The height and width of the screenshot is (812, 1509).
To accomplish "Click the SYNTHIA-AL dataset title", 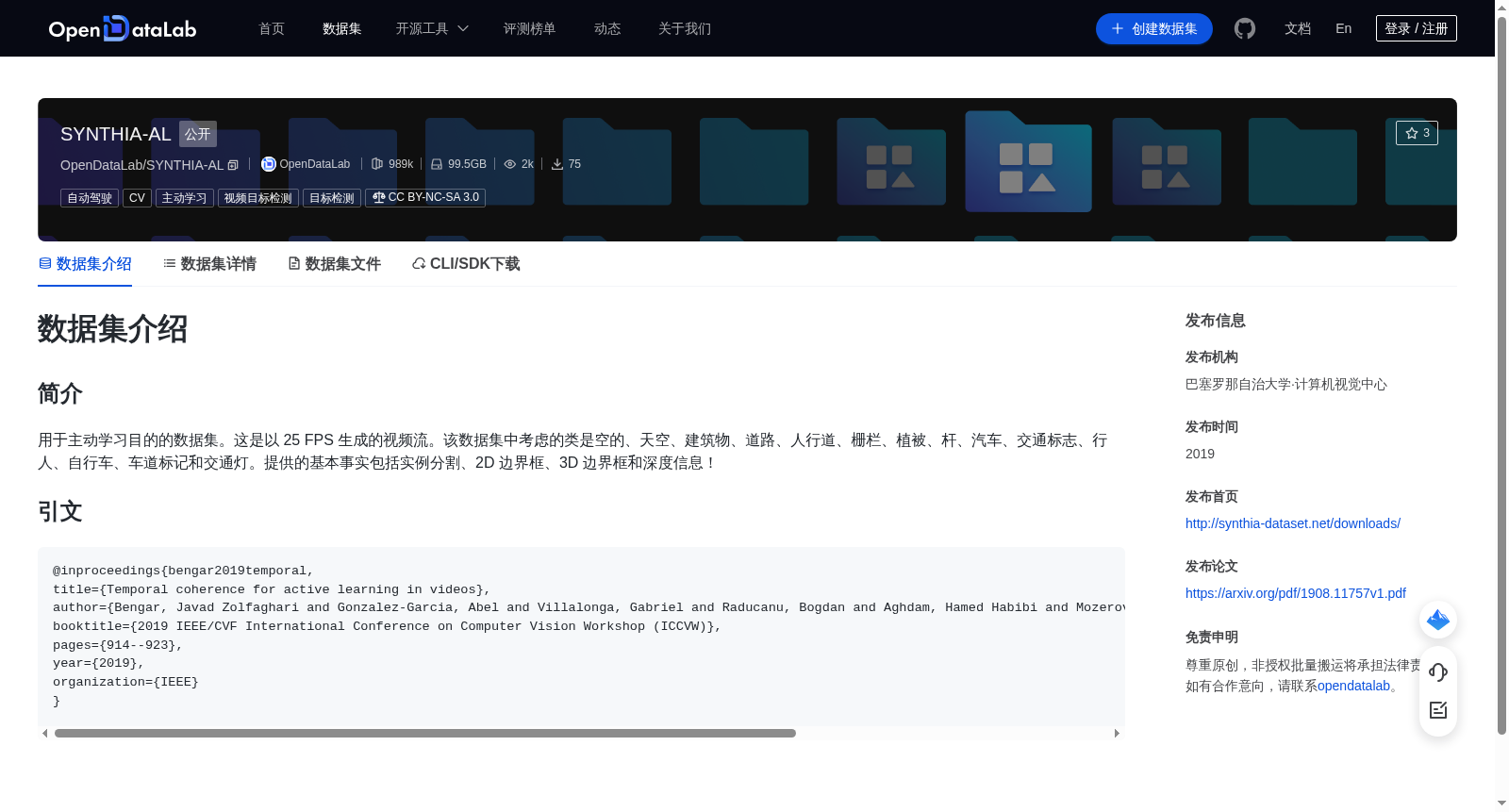I will [116, 134].
